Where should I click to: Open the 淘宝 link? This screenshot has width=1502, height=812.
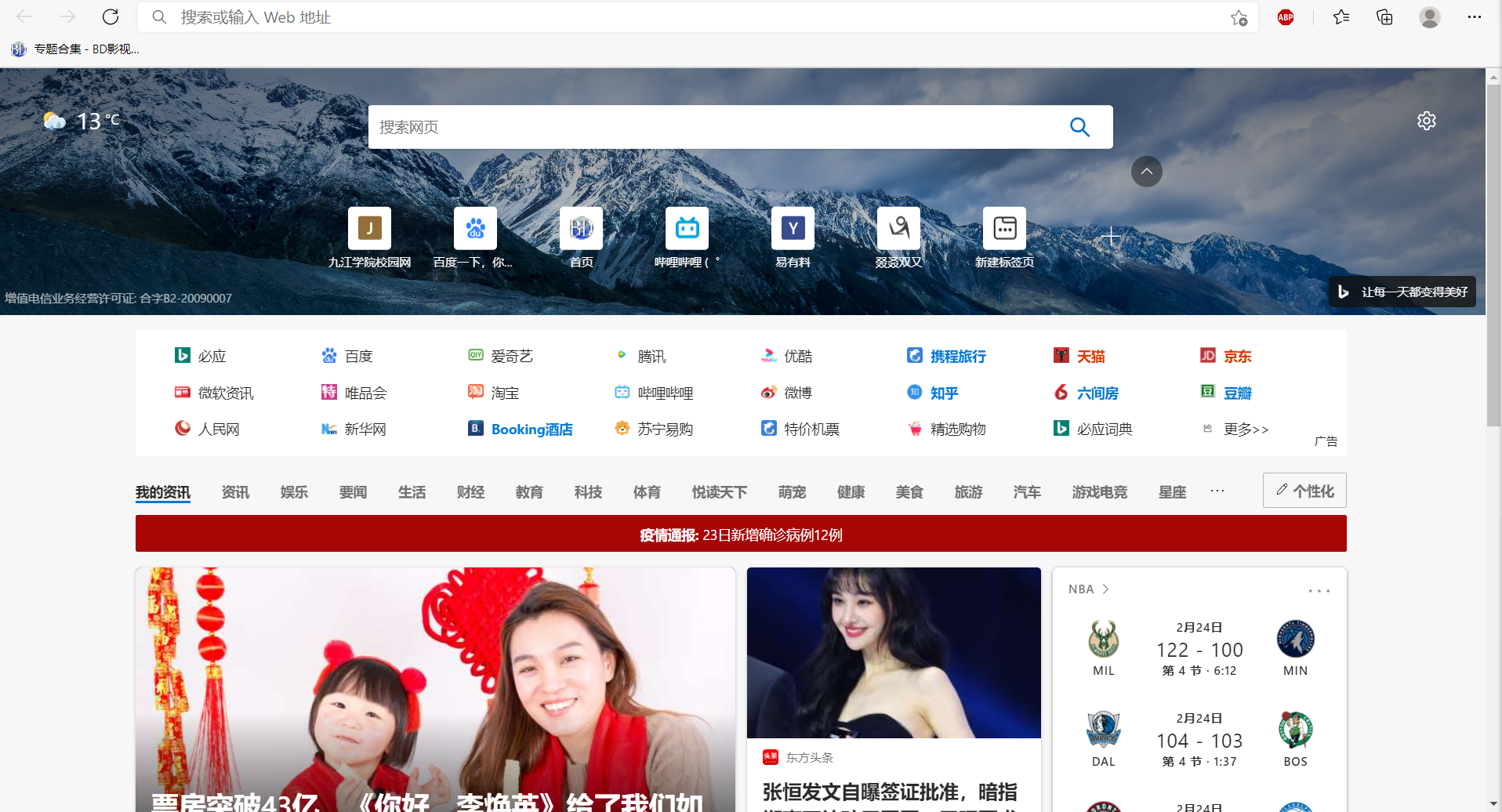[494, 393]
